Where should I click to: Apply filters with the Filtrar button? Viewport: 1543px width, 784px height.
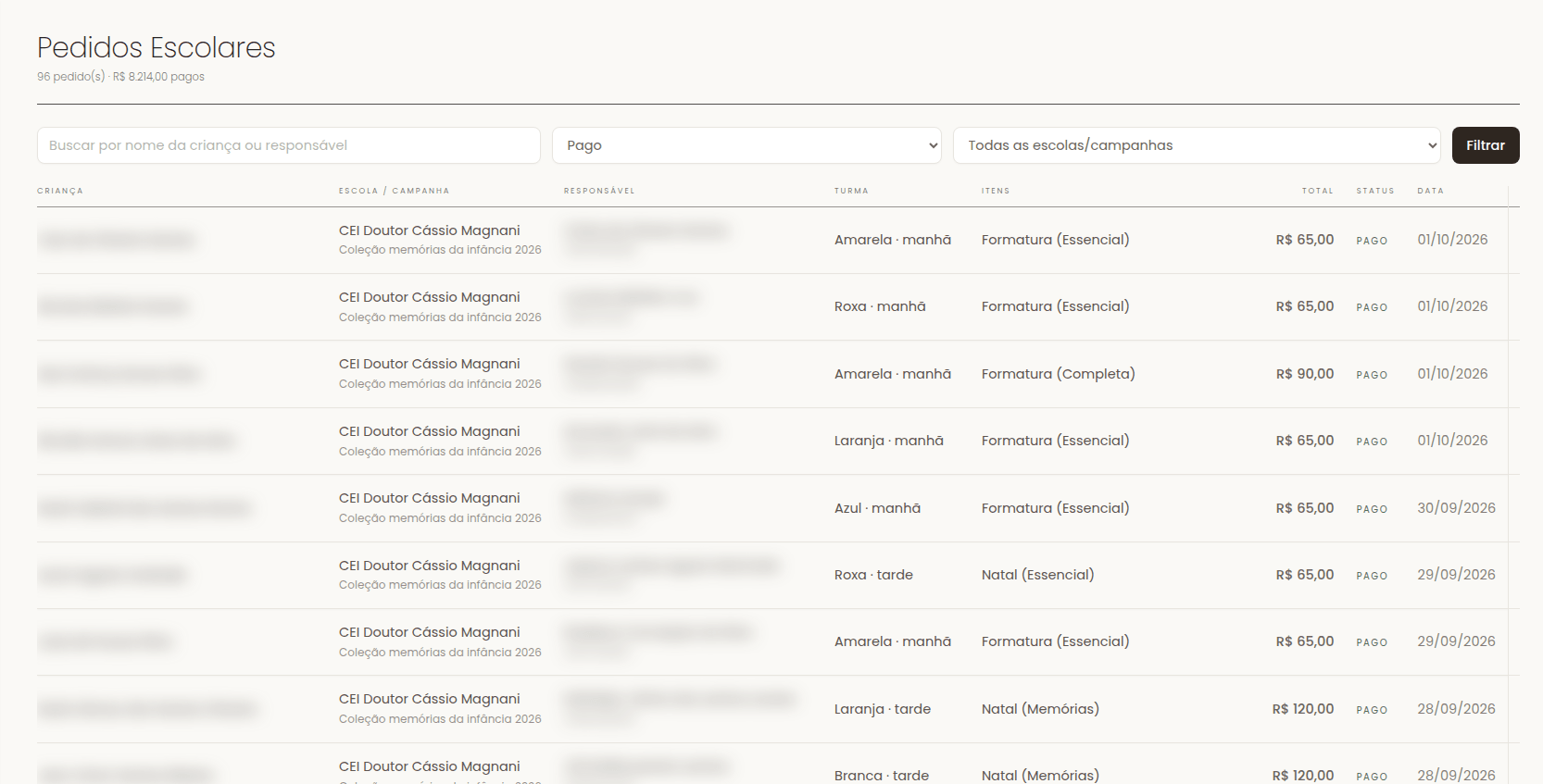1486,145
